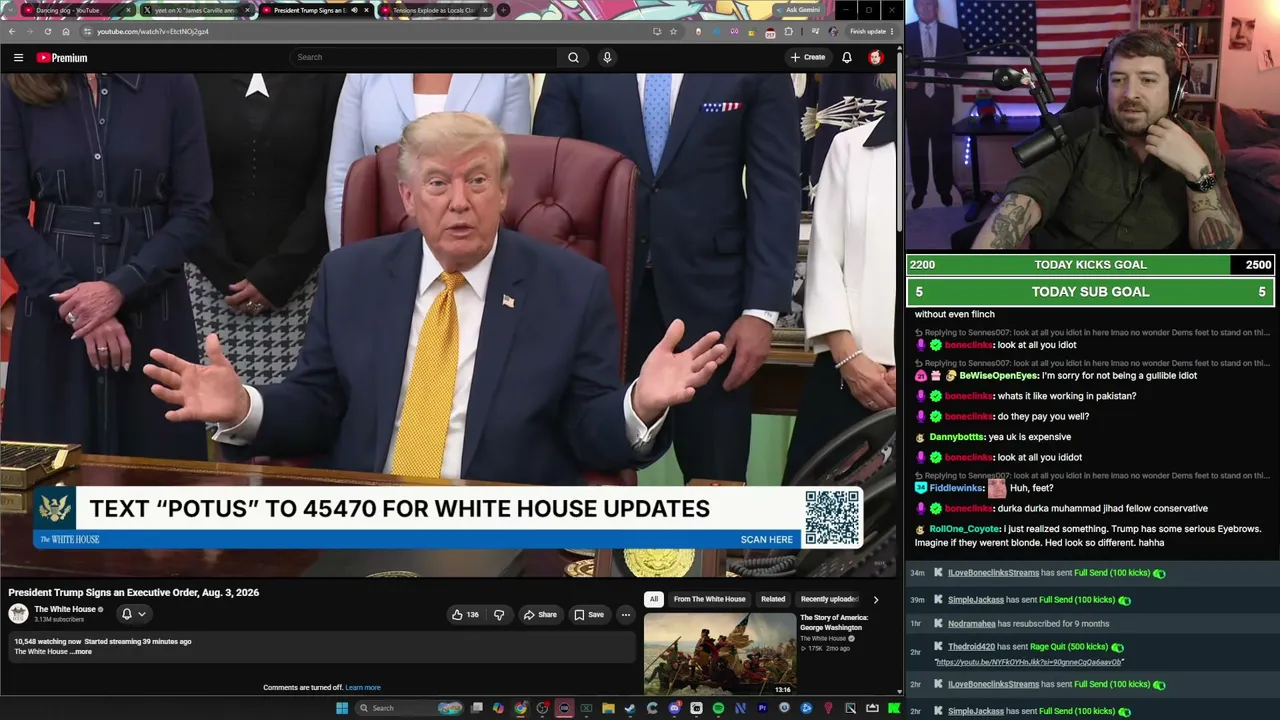1280x720 pixels.
Task: Expand the video description with more
Action: point(81,652)
